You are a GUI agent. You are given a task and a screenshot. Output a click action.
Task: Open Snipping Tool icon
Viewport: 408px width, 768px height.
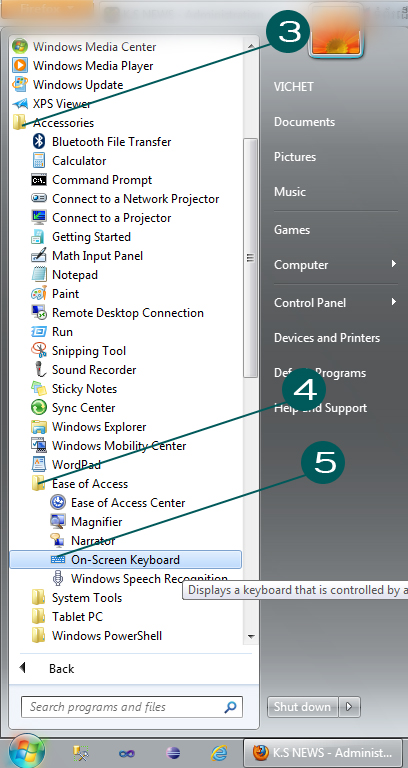[x=39, y=351]
